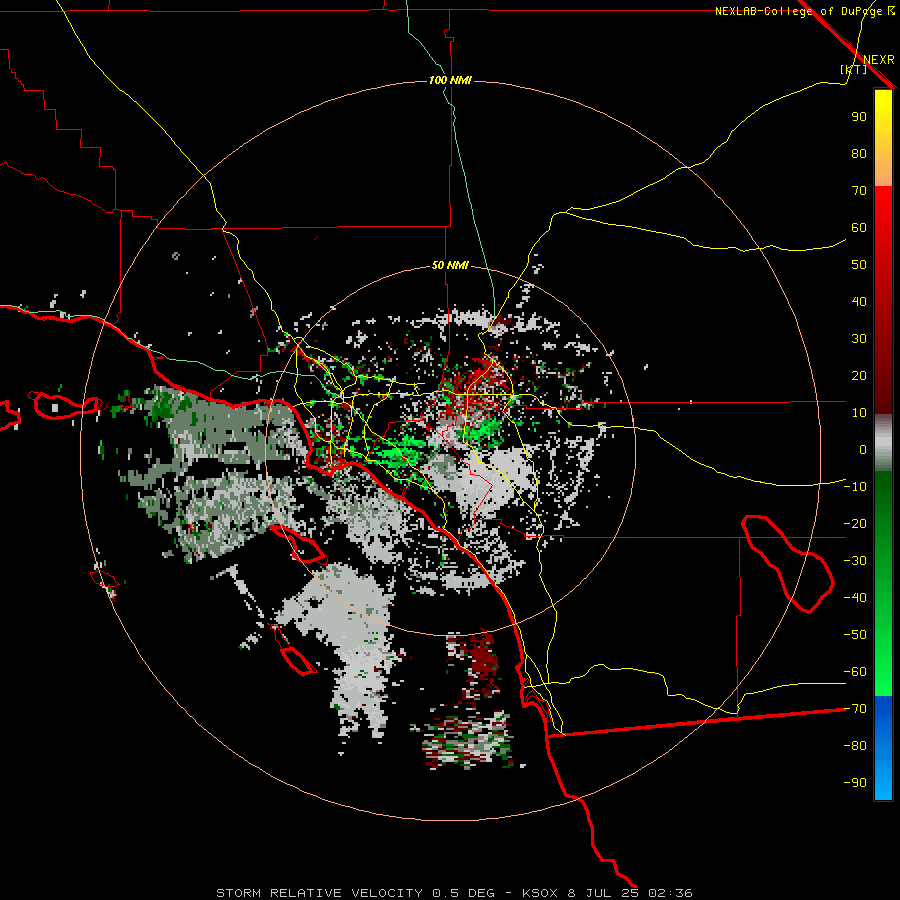The width and height of the screenshot is (900, 900).
Task: Click the -40 value on the velocity scale
Action: (x=855, y=598)
